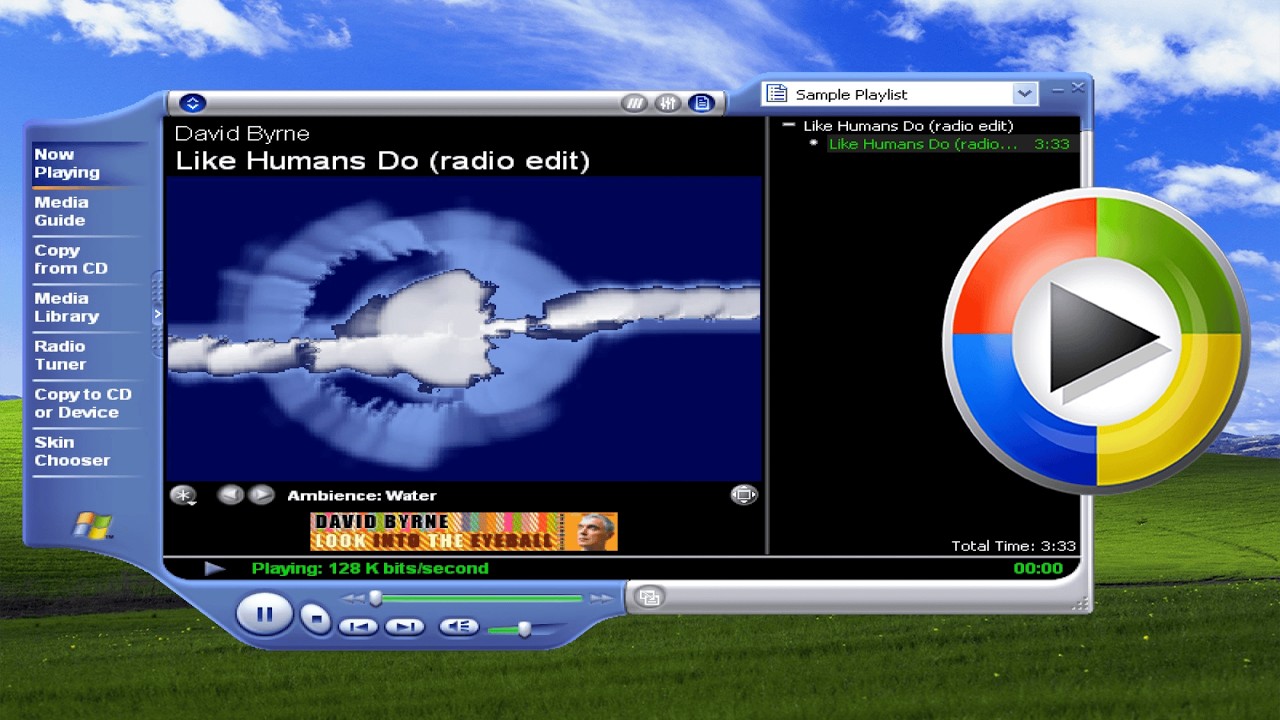Skip to the previous track
The height and width of the screenshot is (720, 1280).
click(x=358, y=626)
